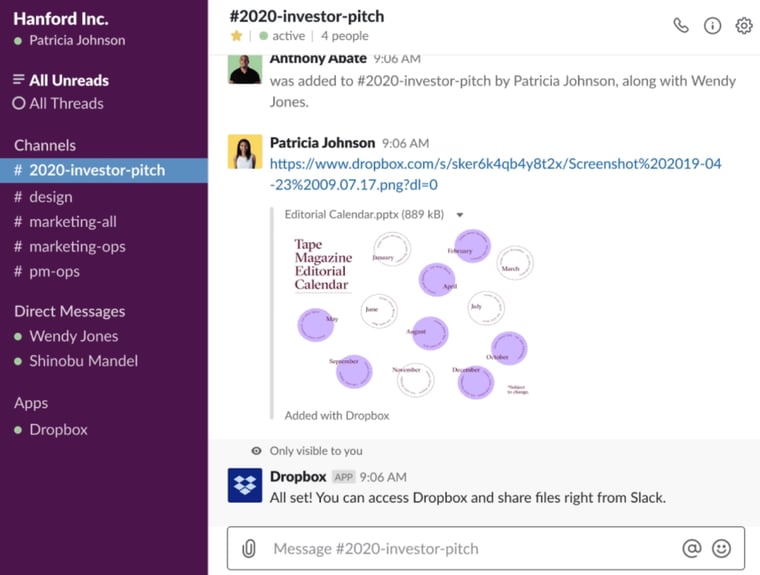View the 4 people member list
Image resolution: width=760 pixels, height=575 pixels.
[345, 36]
